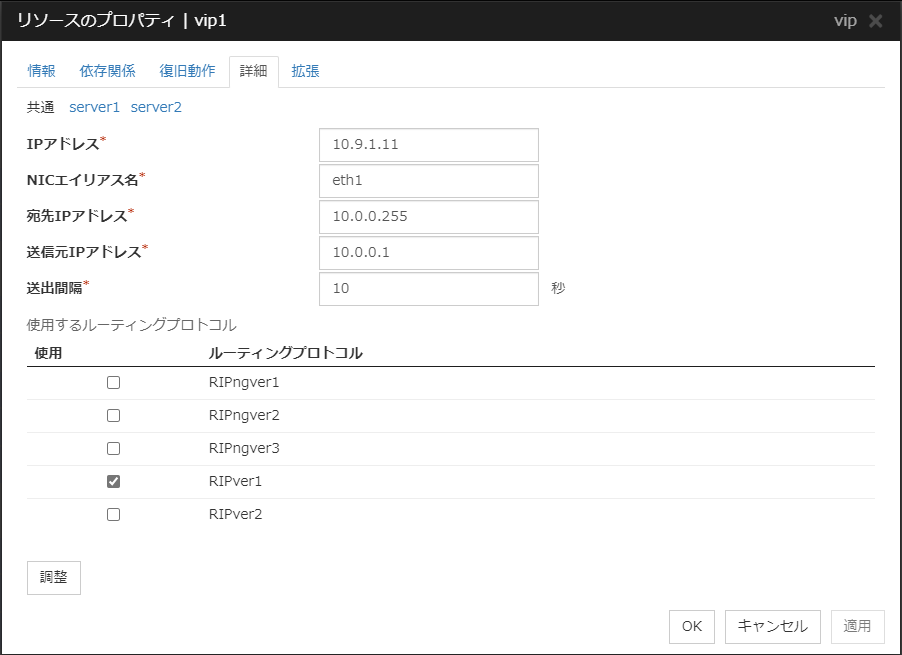Disable the RIPver1 routing protocol
902x655 pixels.
click(x=113, y=481)
